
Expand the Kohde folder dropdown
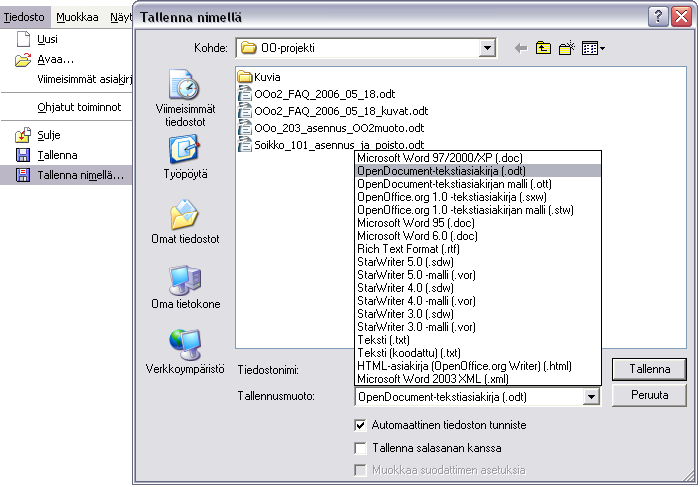[x=488, y=48]
